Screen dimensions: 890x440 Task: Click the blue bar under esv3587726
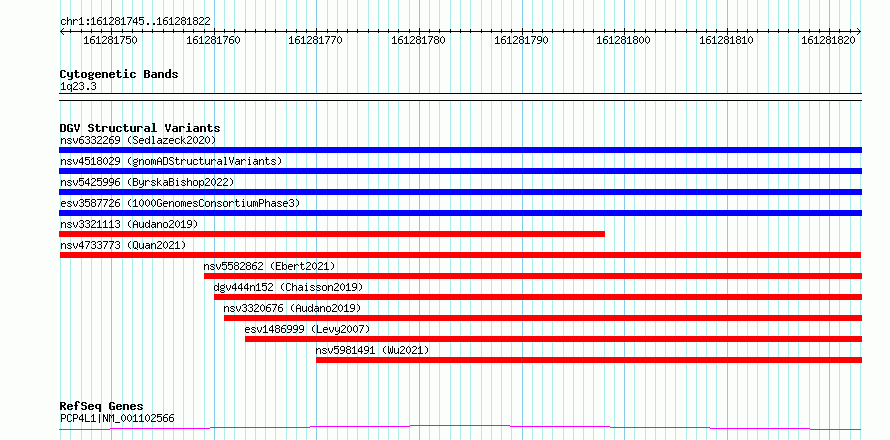(x=460, y=213)
